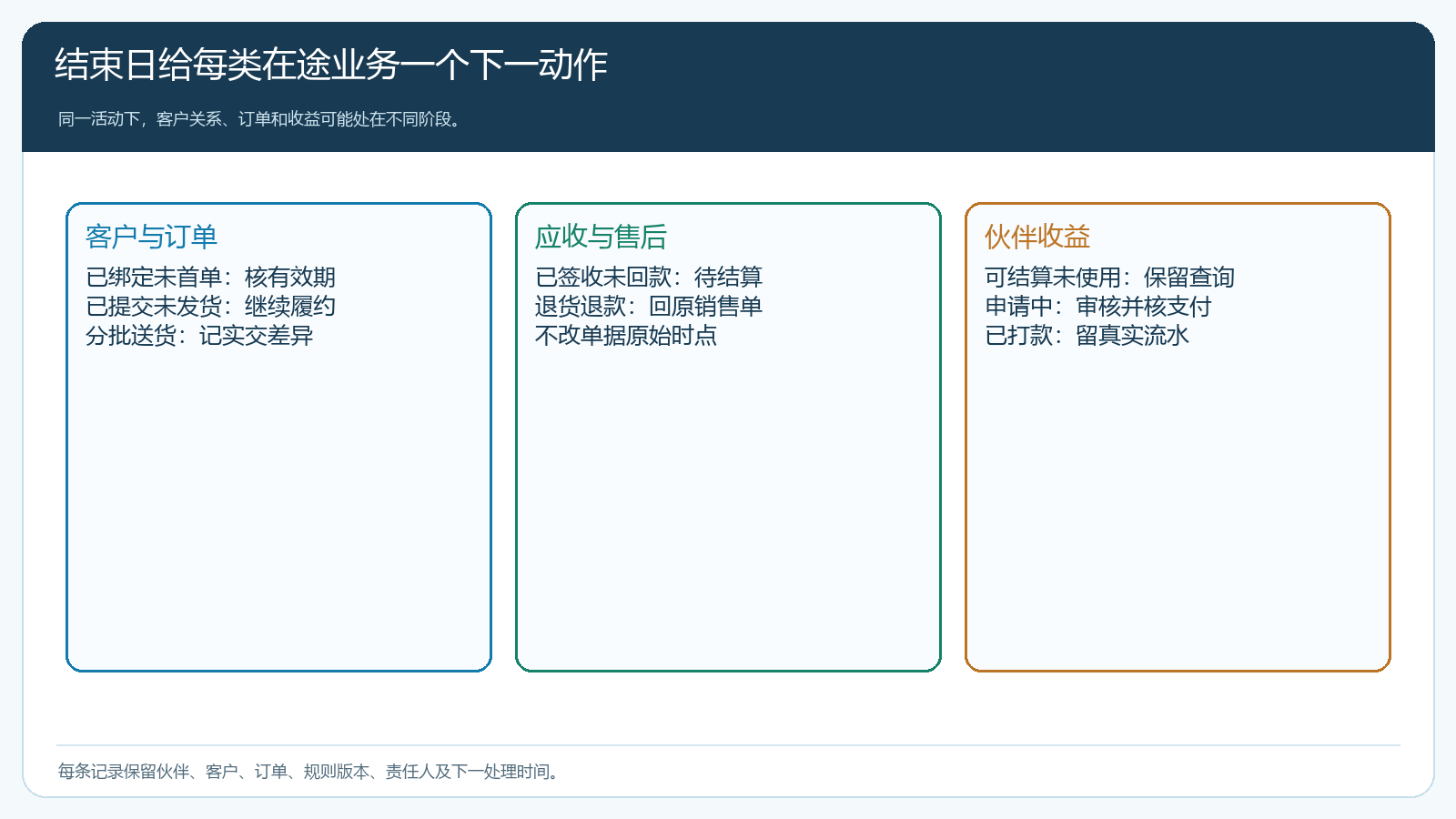Select the line 已提交未发货：继续履约

tap(210, 307)
